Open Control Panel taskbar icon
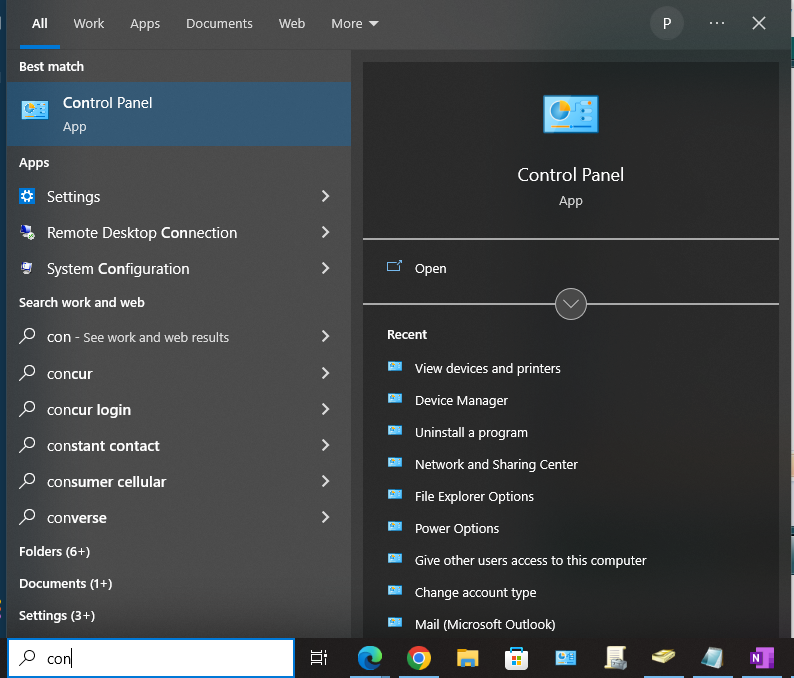The width and height of the screenshot is (794, 678). [x=566, y=658]
